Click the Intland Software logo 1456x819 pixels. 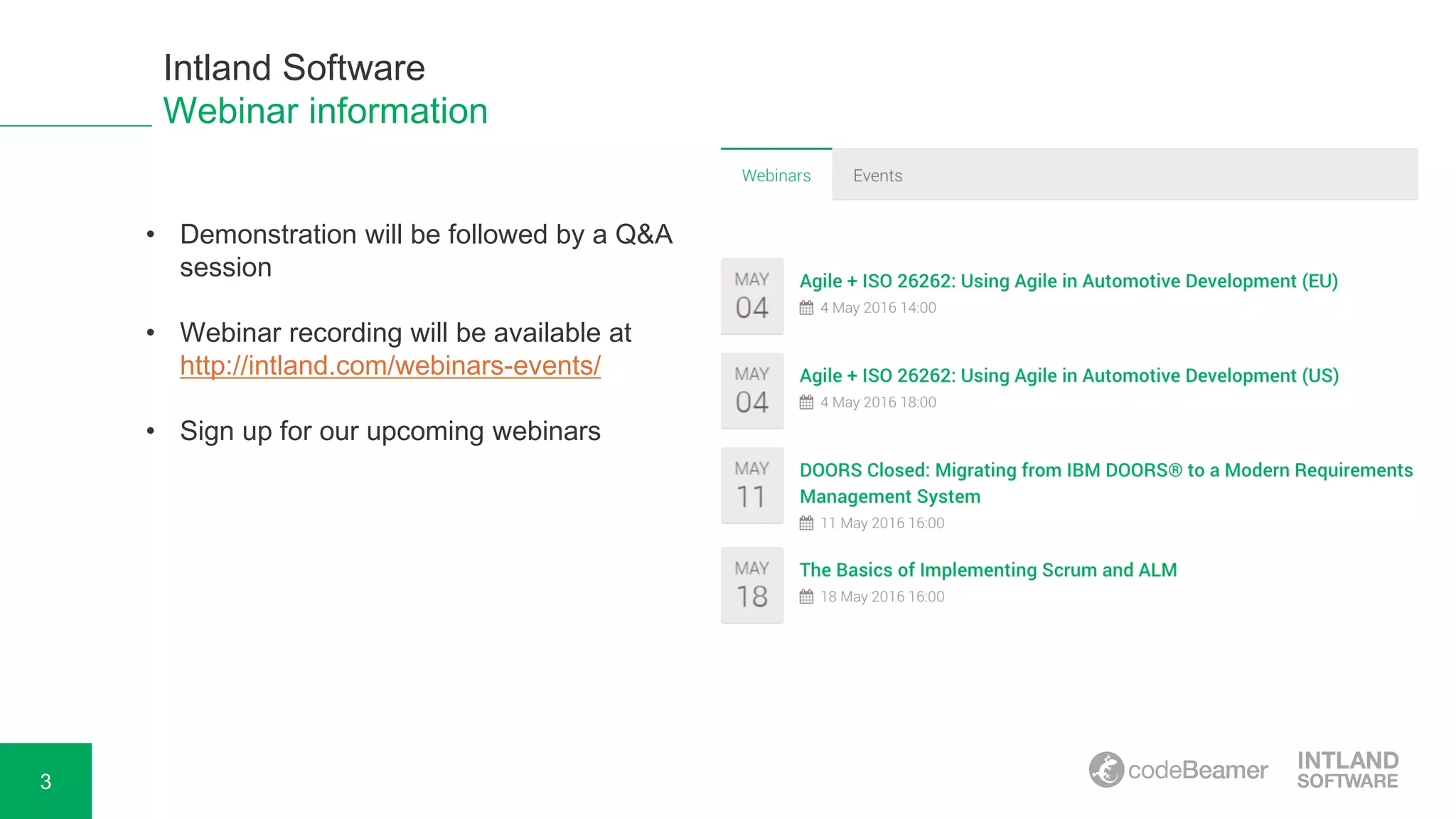point(1347,770)
